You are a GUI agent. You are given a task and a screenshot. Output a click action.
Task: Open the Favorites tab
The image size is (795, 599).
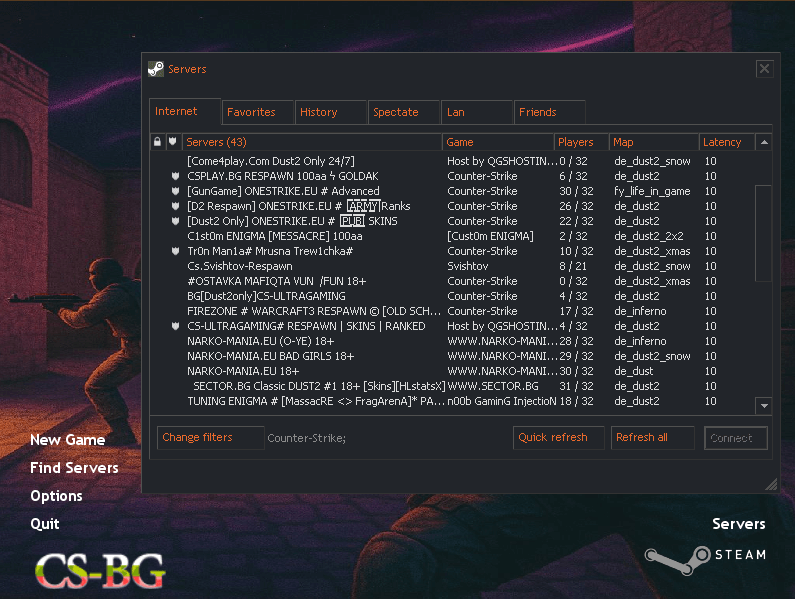pos(258,112)
